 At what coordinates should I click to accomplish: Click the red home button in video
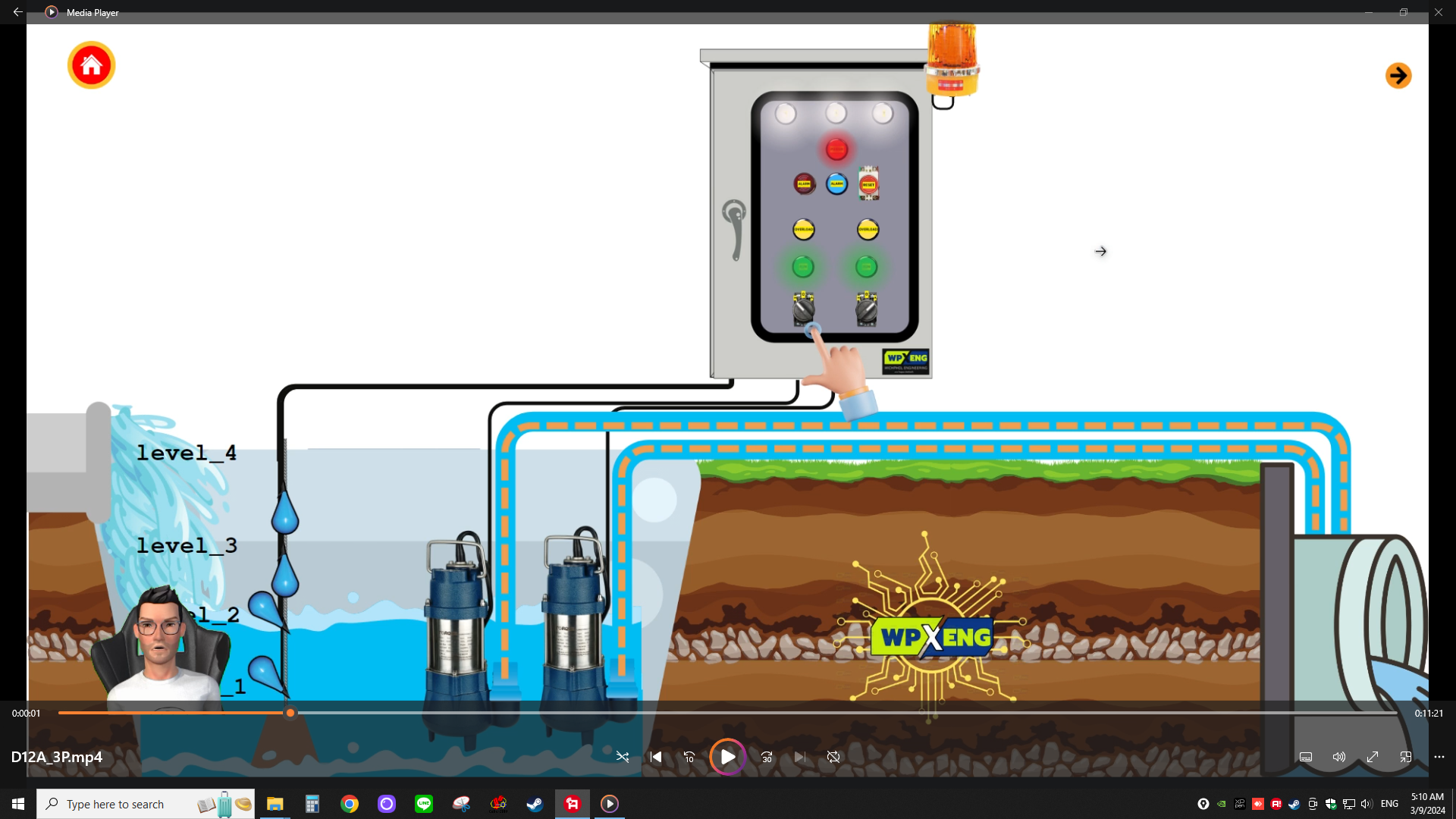[x=91, y=65]
